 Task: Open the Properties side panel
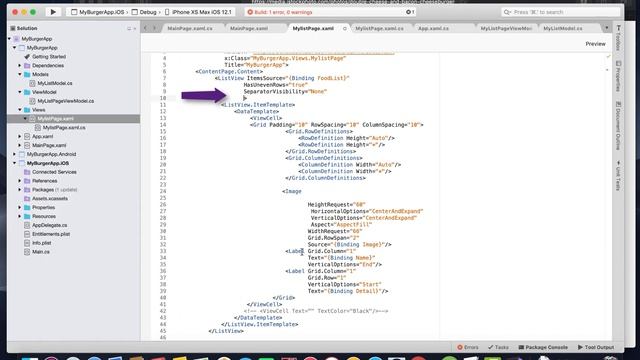(618, 76)
